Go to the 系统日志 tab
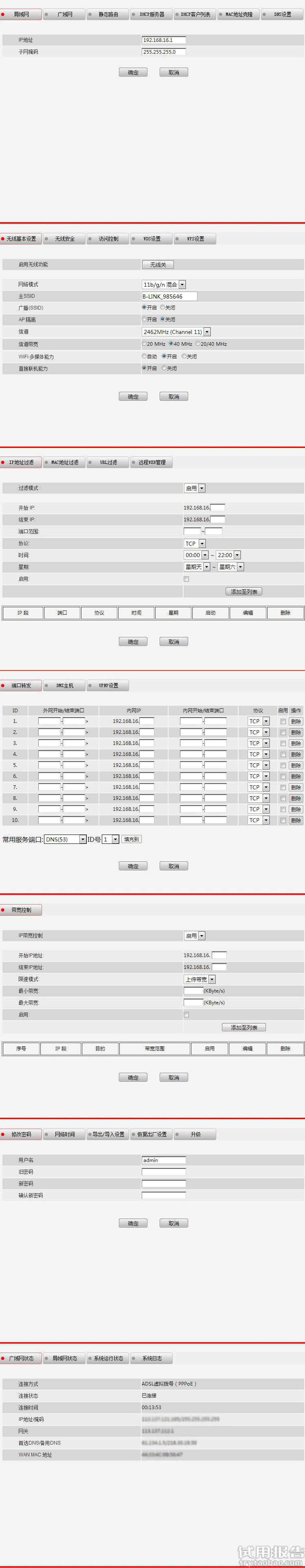This screenshot has width=305, height=1568. point(151,1358)
